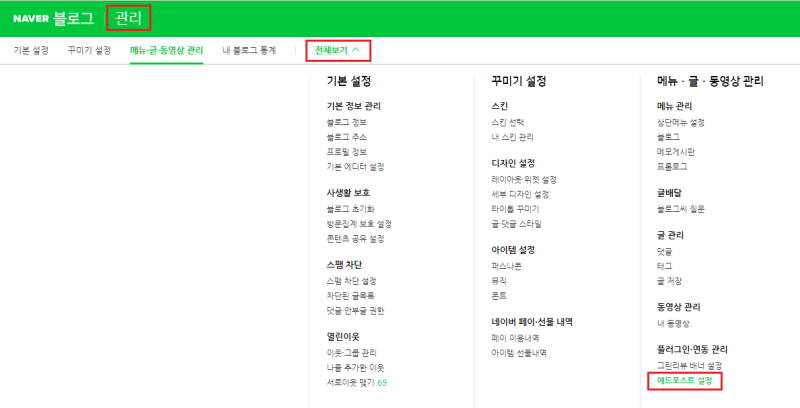Collapse the 전체보기 chevron menu

point(337,50)
